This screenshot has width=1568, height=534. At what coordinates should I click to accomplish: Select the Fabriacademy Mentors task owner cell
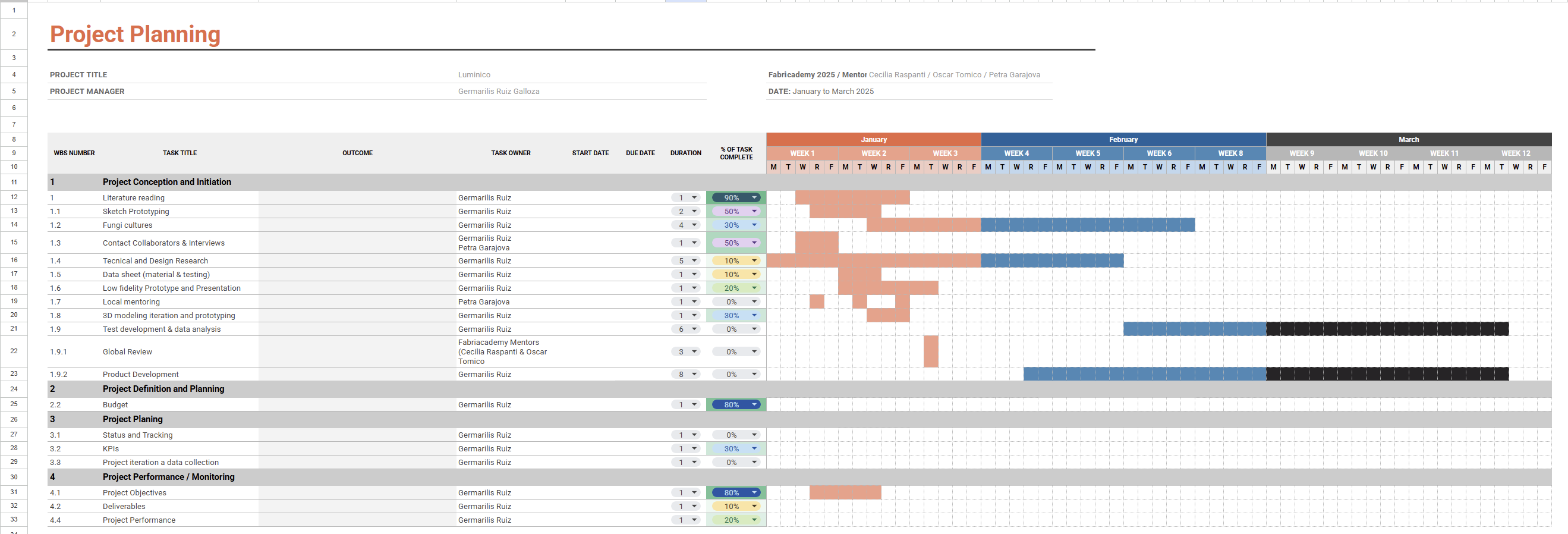(511, 351)
